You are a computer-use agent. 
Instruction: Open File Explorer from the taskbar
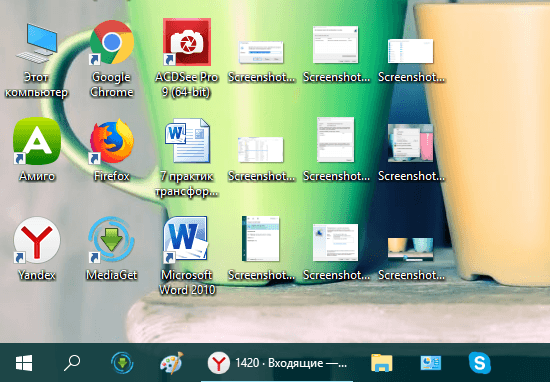(x=382, y=363)
